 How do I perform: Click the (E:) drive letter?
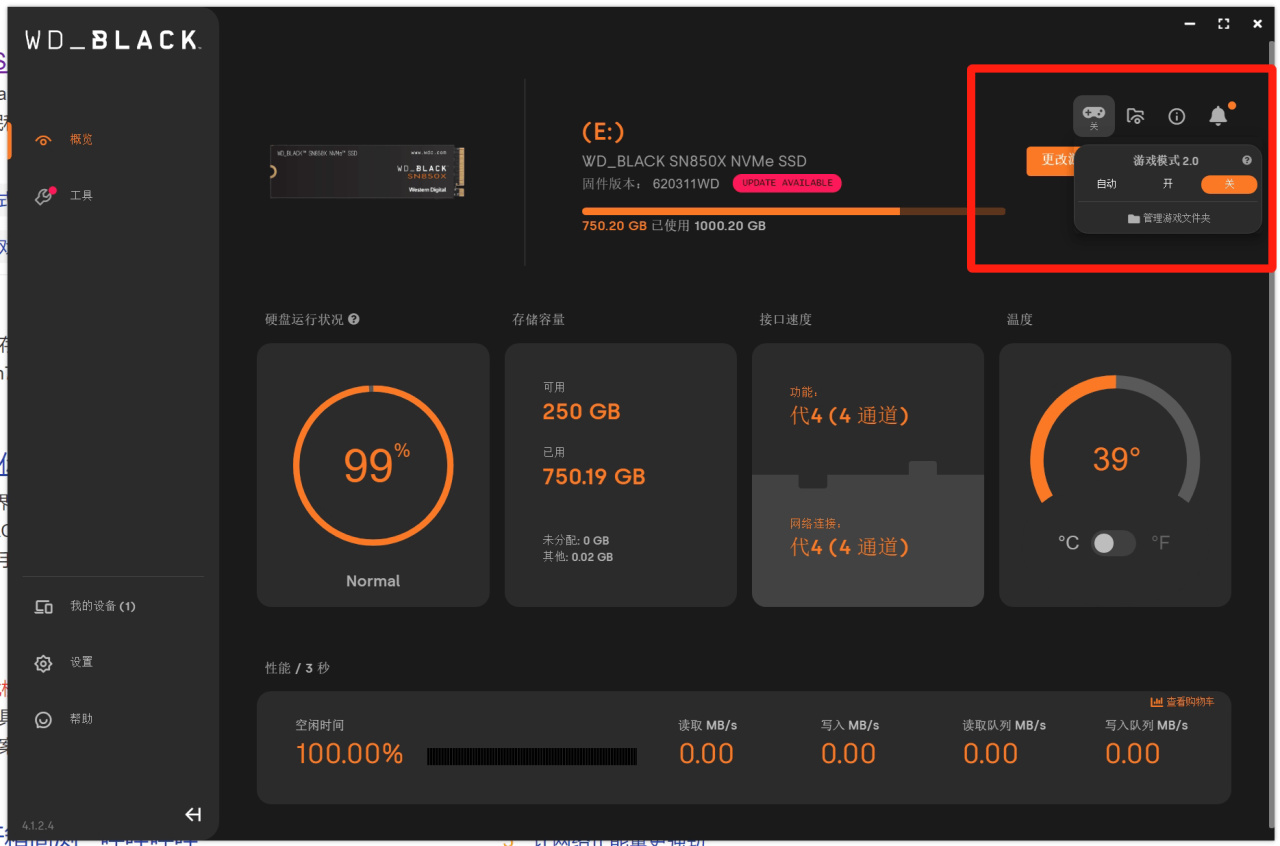[603, 132]
